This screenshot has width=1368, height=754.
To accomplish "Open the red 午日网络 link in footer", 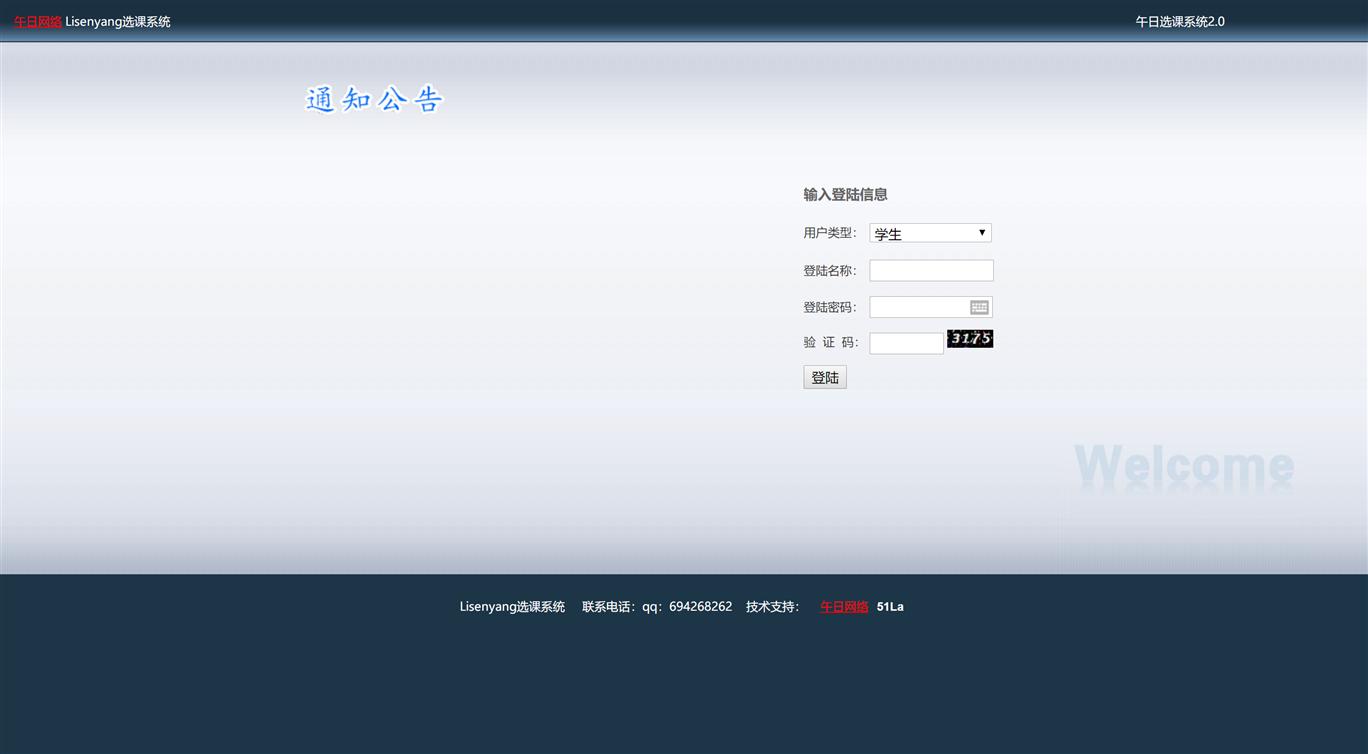I will click(x=844, y=607).
